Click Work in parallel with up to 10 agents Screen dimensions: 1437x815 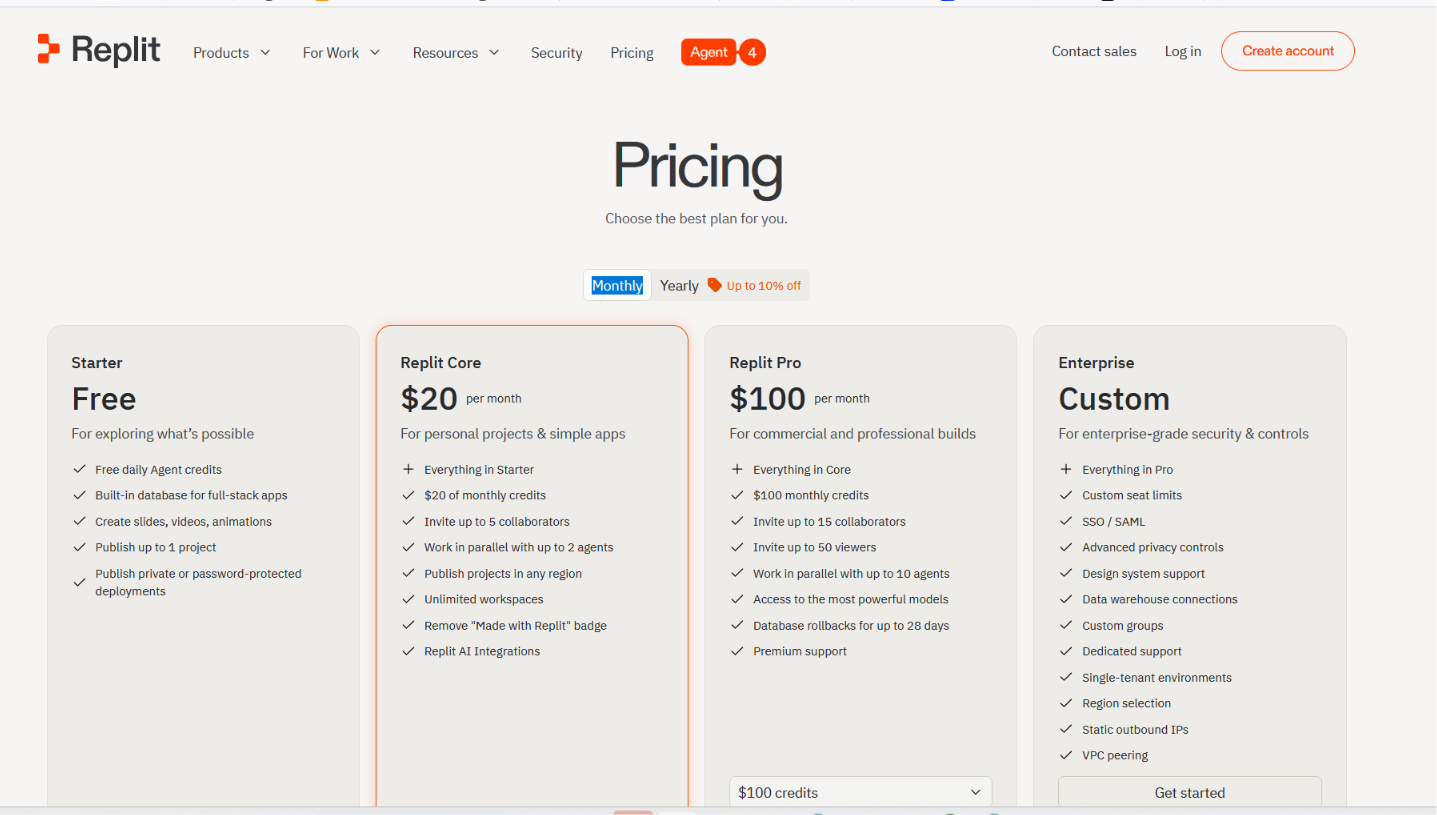coord(851,573)
